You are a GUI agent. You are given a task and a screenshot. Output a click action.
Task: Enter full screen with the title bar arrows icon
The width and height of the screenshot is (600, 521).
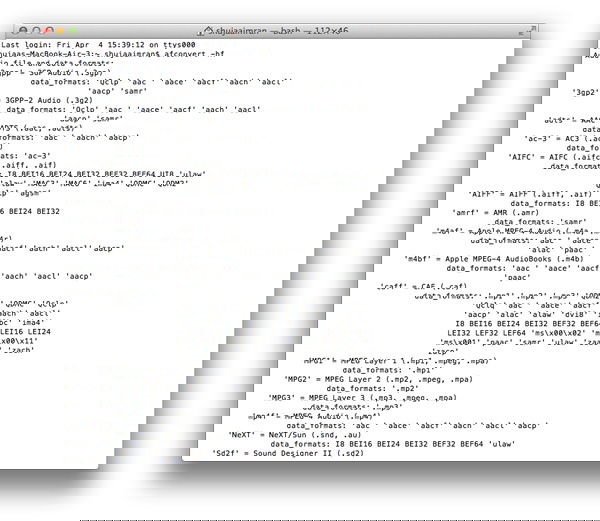[x=533, y=29]
